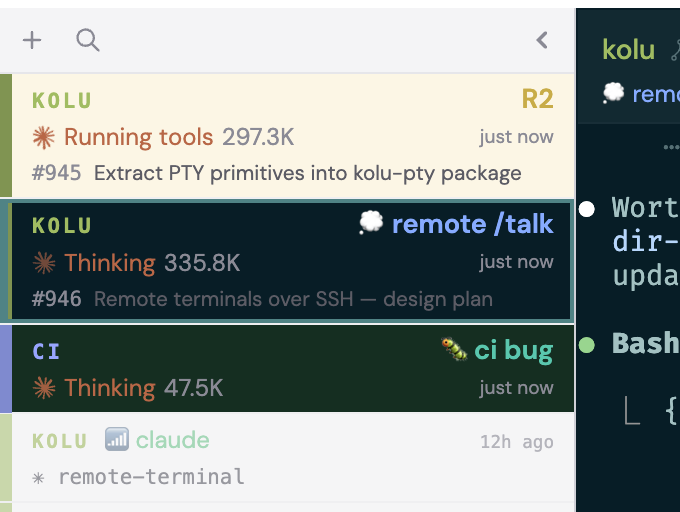Screen dimensions: 680x512
Task: Click the KOLU heading of the Running tools card
Action: coord(62,101)
